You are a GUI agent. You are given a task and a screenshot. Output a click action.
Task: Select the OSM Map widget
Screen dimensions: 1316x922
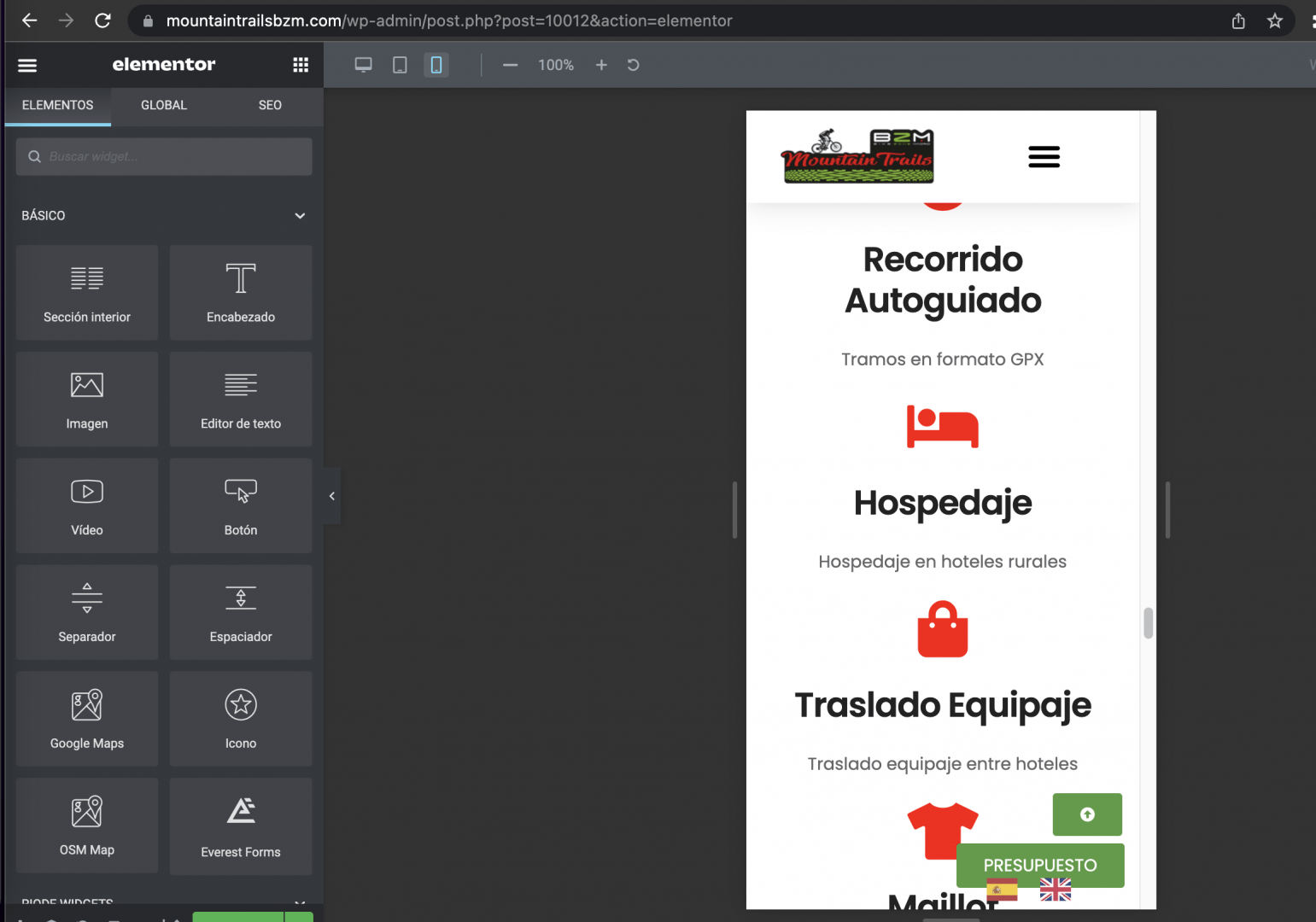point(87,826)
